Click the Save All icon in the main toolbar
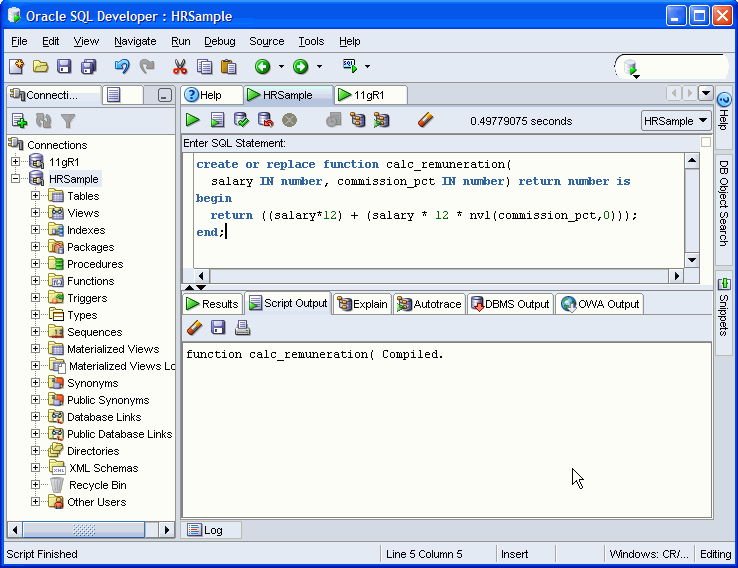Screen dimensions: 738x568 (x=88, y=67)
